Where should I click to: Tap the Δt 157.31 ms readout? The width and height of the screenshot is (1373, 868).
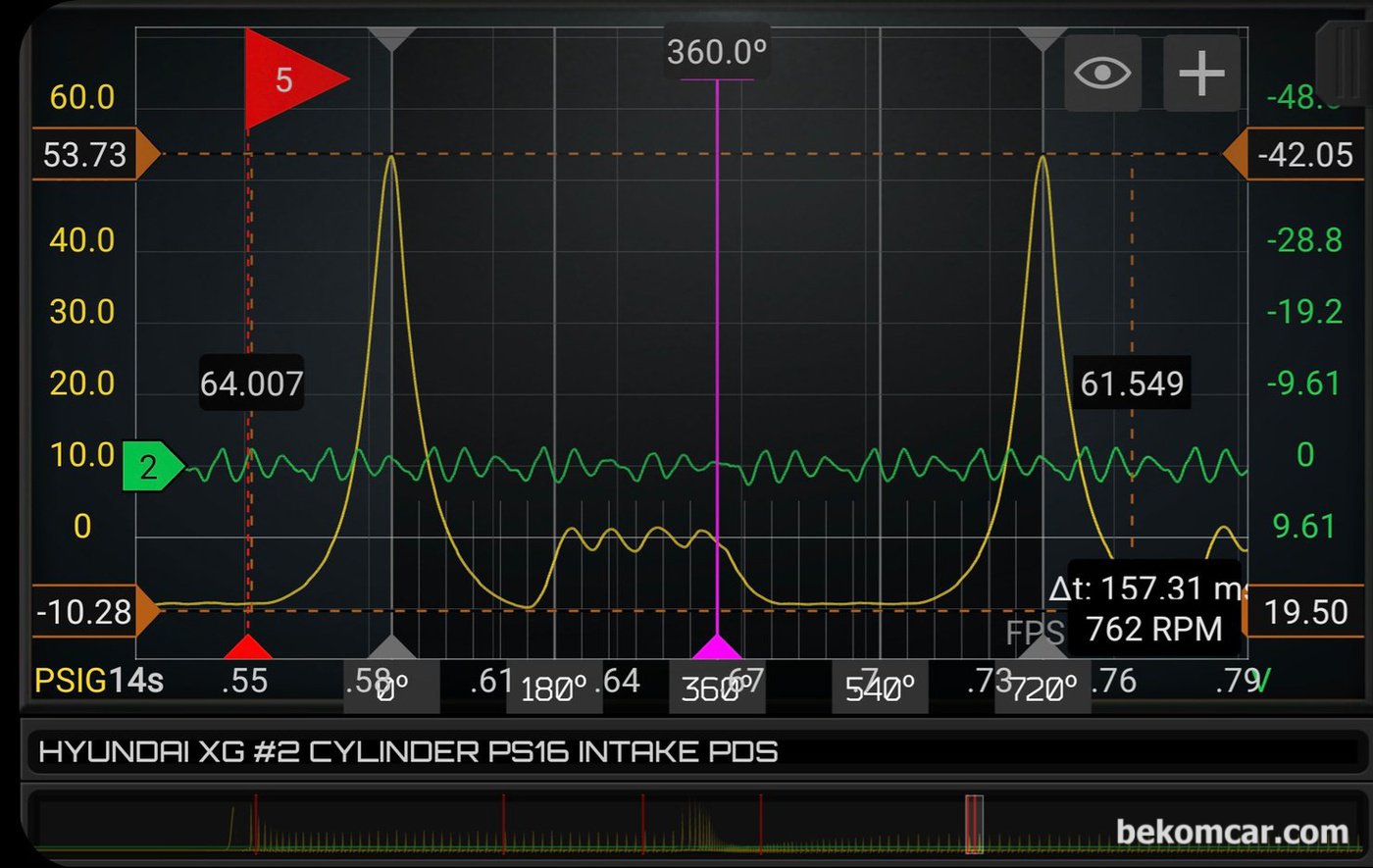(1145, 587)
